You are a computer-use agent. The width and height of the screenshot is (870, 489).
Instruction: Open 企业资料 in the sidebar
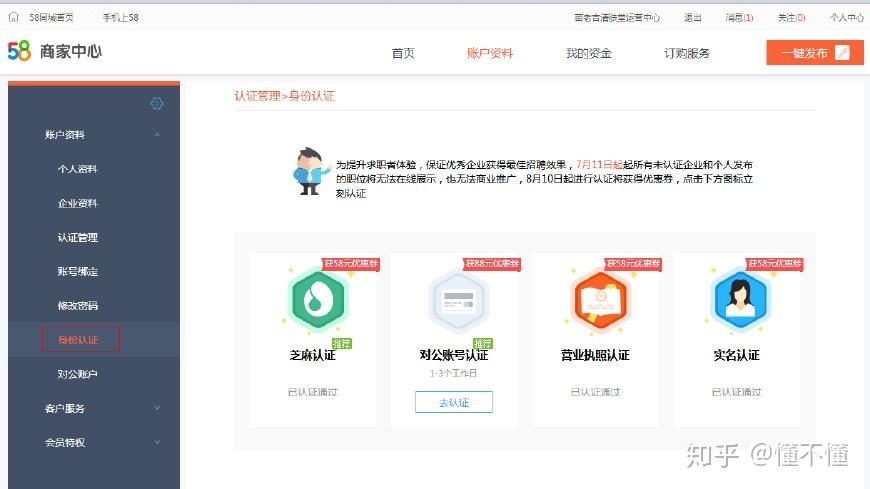[x=78, y=203]
